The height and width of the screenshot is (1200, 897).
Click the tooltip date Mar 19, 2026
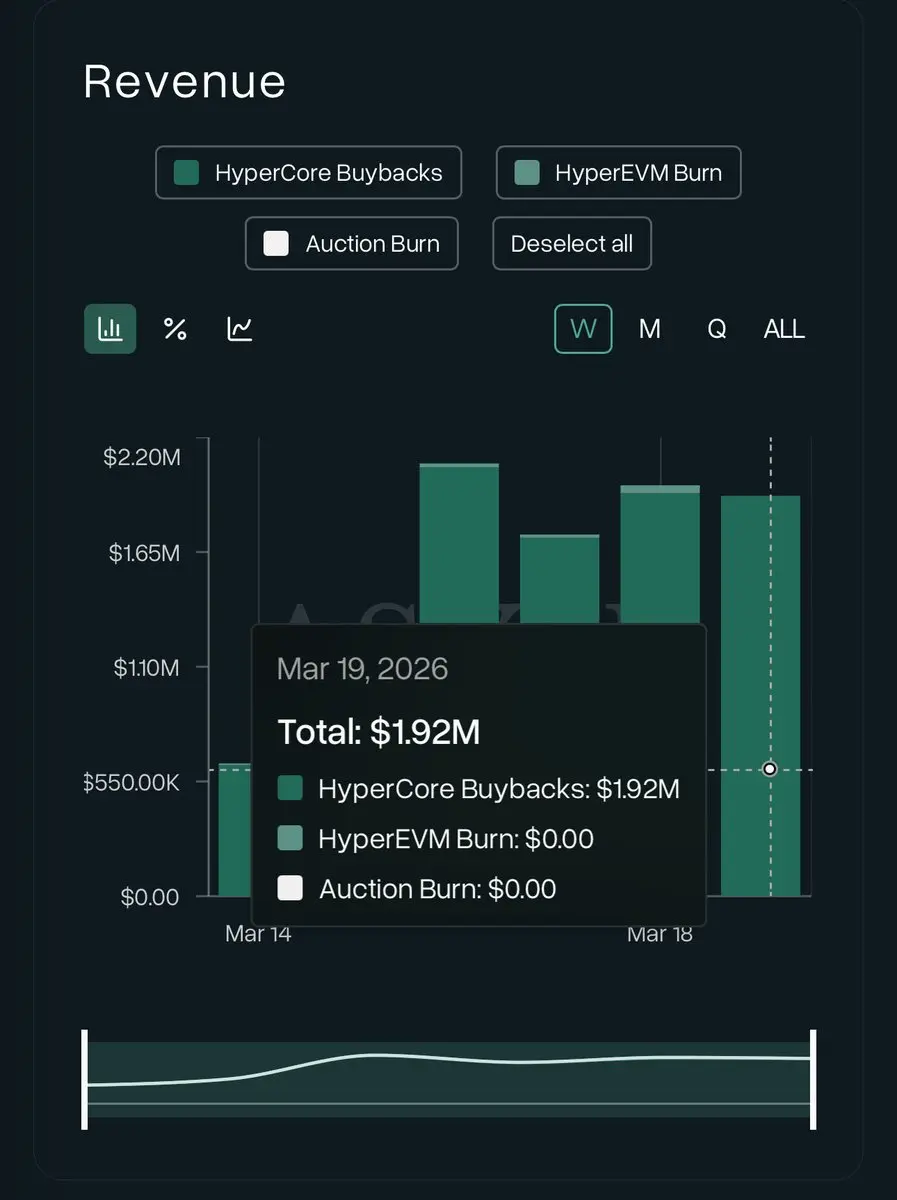pyautogui.click(x=362, y=669)
